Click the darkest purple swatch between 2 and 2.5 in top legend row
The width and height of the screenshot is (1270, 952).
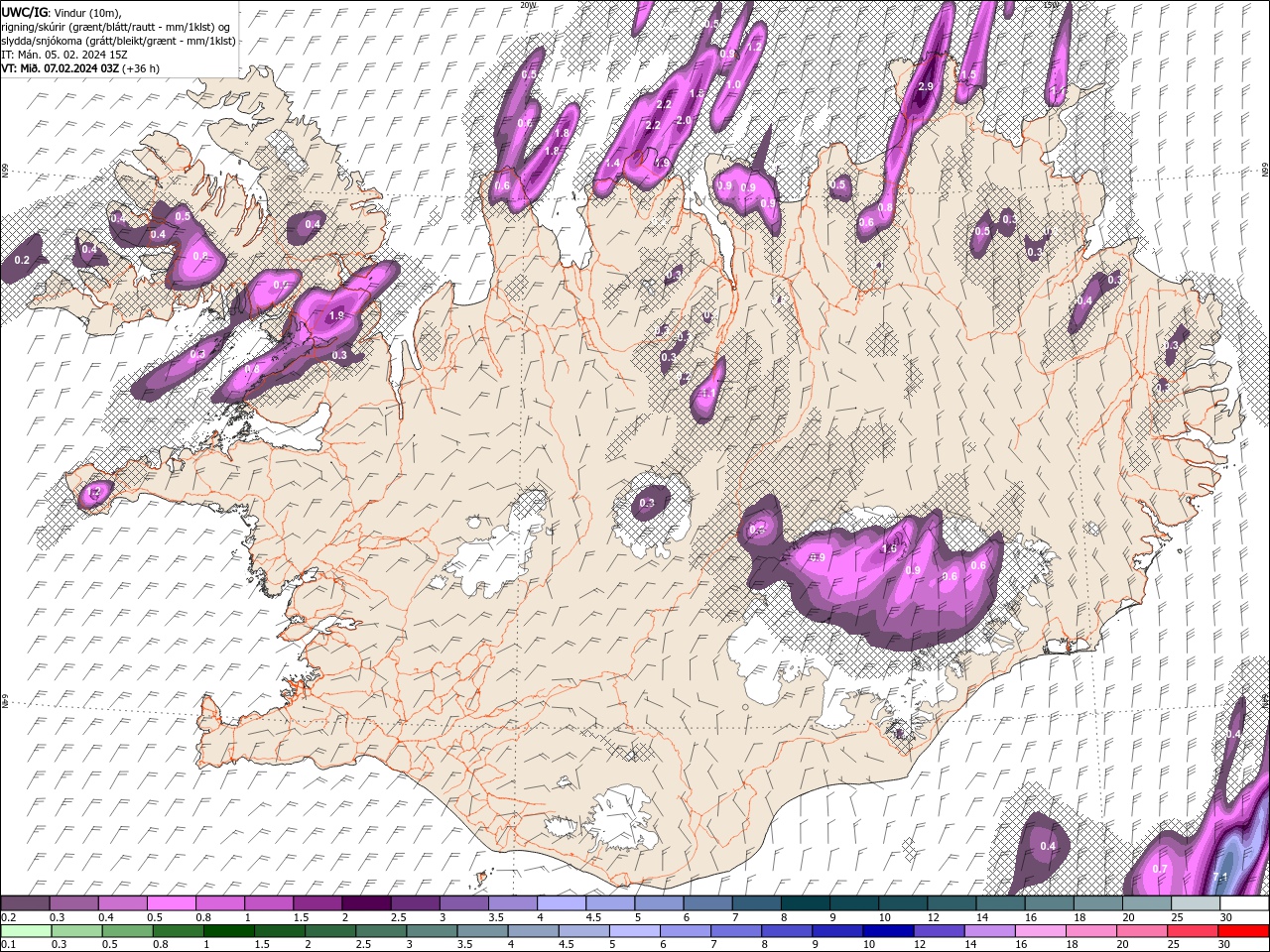pos(366,903)
